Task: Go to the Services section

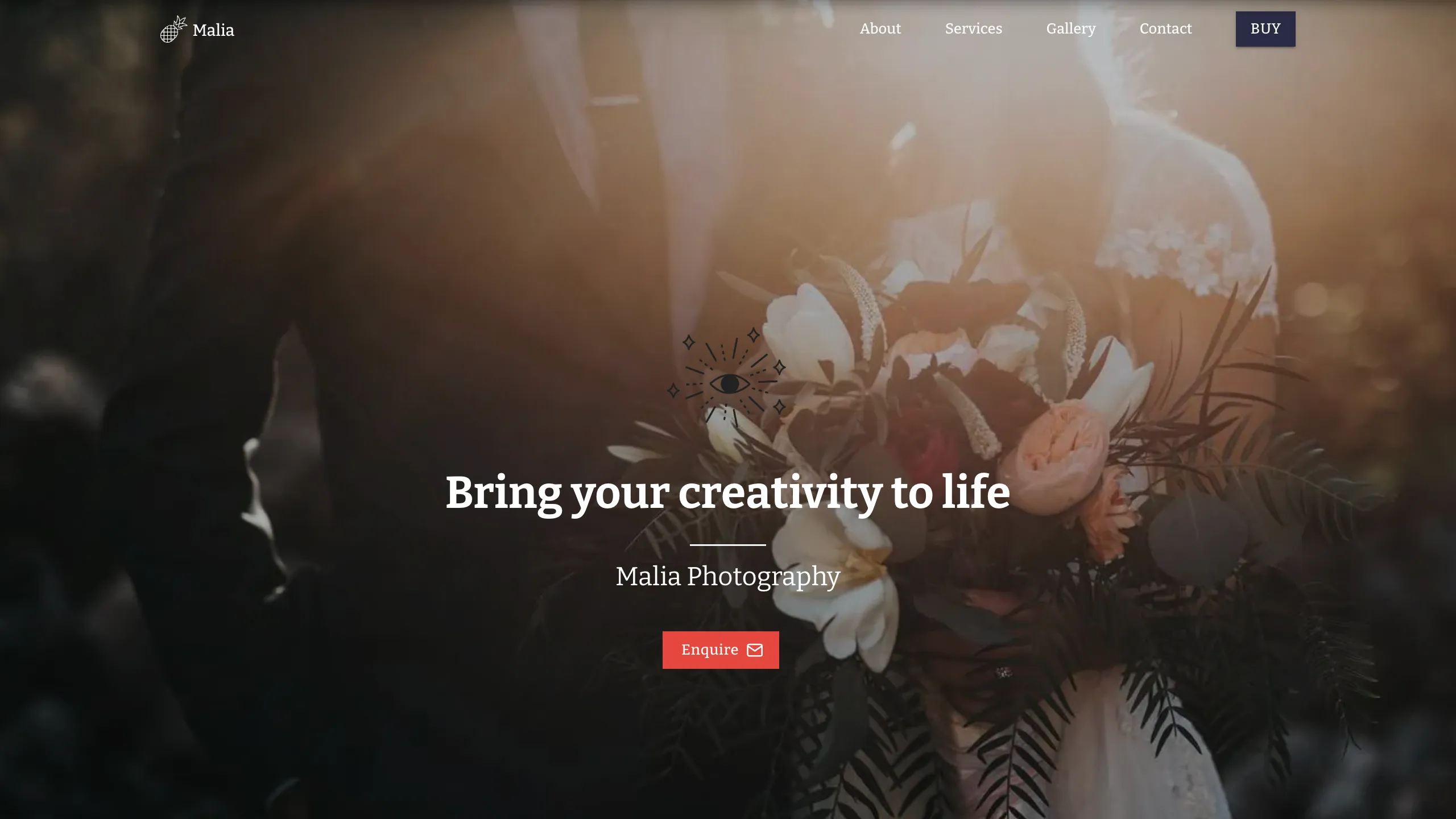Action: click(973, 28)
